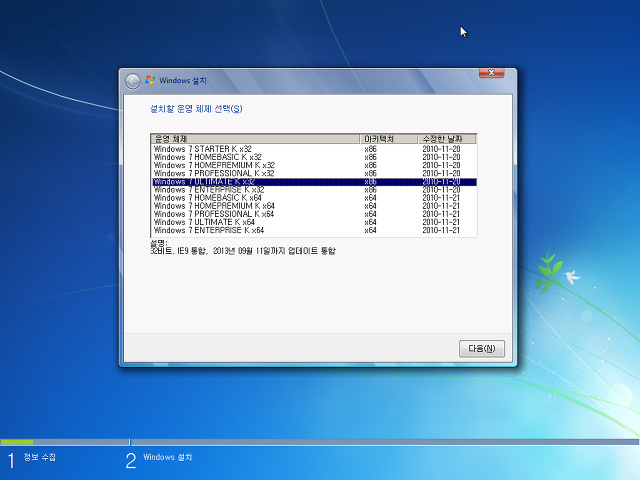Click the 운영 체제 column header
Viewport: 640px width, 480px height.
point(256,139)
